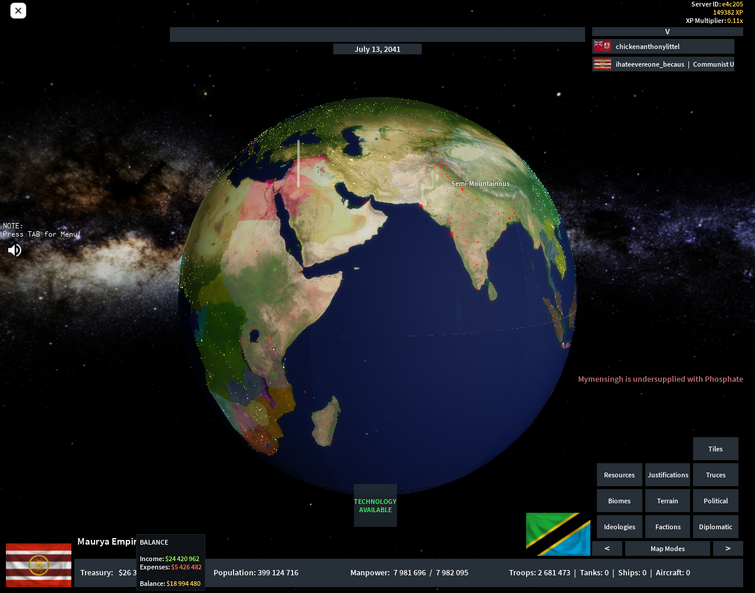Click the Manpower stat in bottom bar
The width and height of the screenshot is (755, 593).
409,573
